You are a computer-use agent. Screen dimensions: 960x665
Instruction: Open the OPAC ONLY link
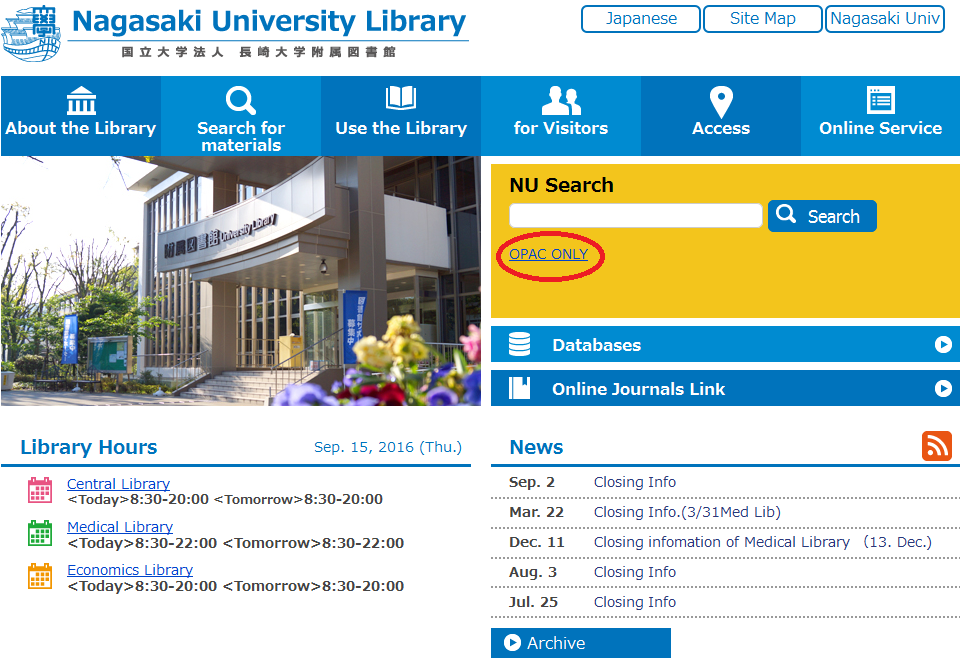coord(549,254)
